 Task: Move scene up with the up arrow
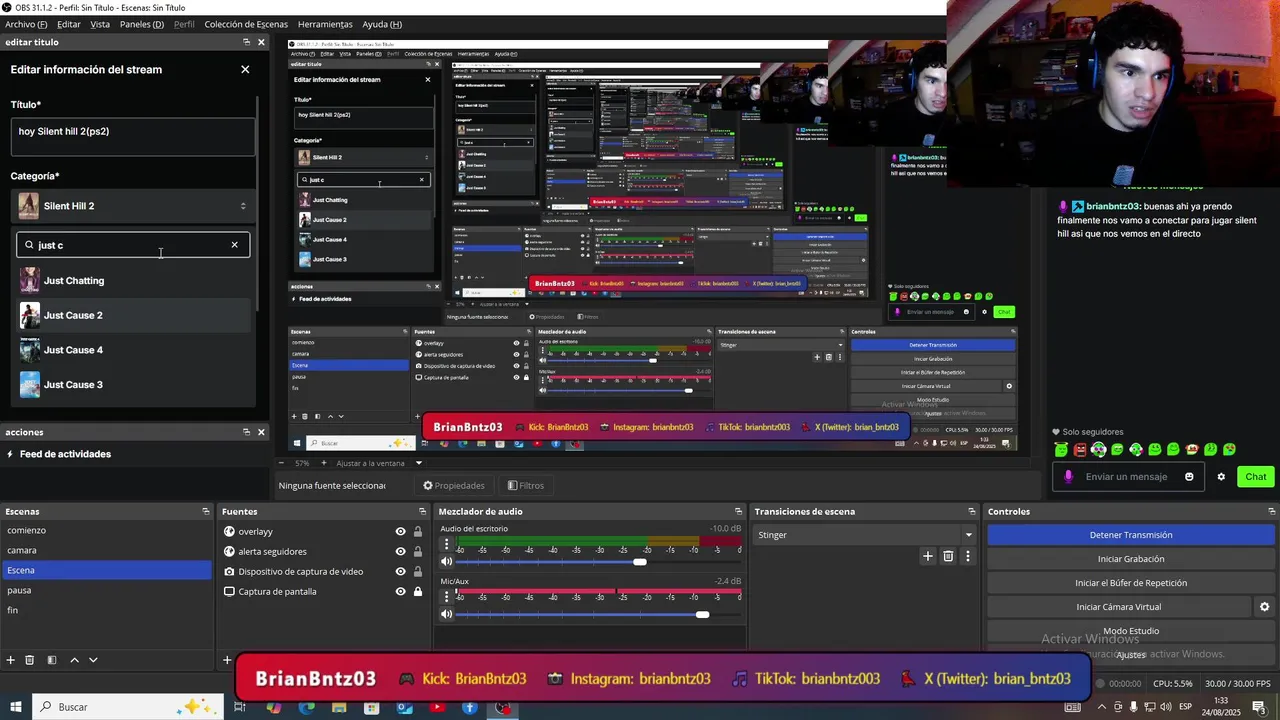point(73,660)
